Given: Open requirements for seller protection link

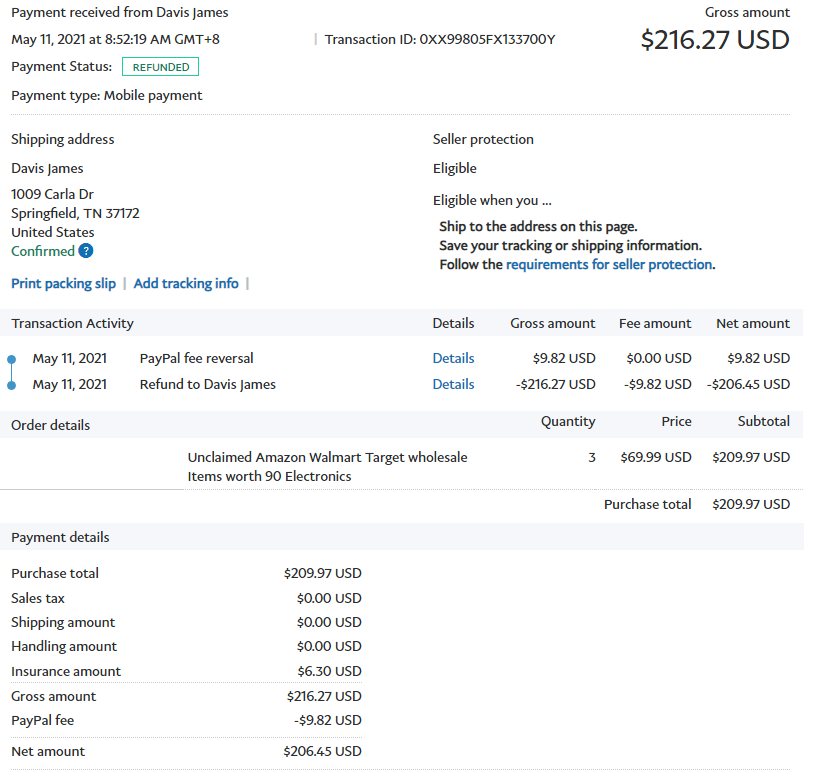Looking at the screenshot, I should tap(609, 265).
